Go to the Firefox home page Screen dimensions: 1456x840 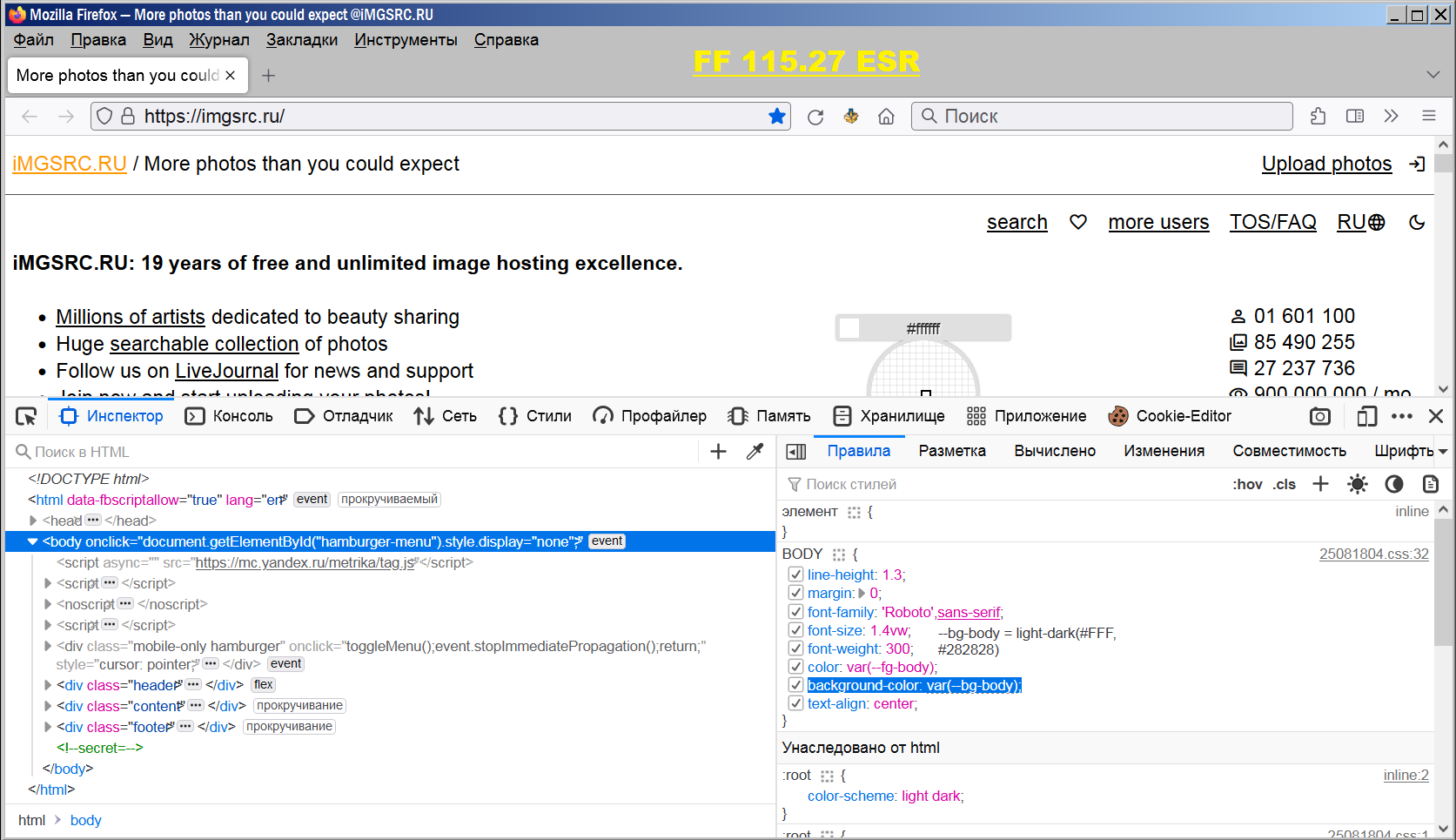click(x=886, y=117)
